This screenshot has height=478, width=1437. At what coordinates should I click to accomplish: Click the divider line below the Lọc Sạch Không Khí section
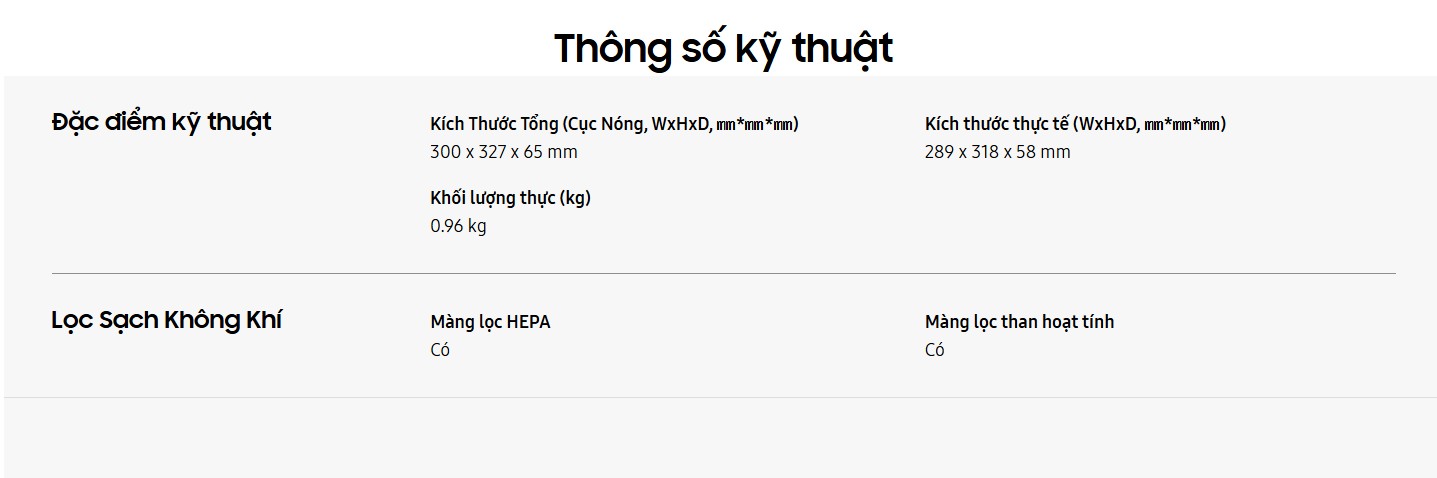pyautogui.click(x=720, y=397)
